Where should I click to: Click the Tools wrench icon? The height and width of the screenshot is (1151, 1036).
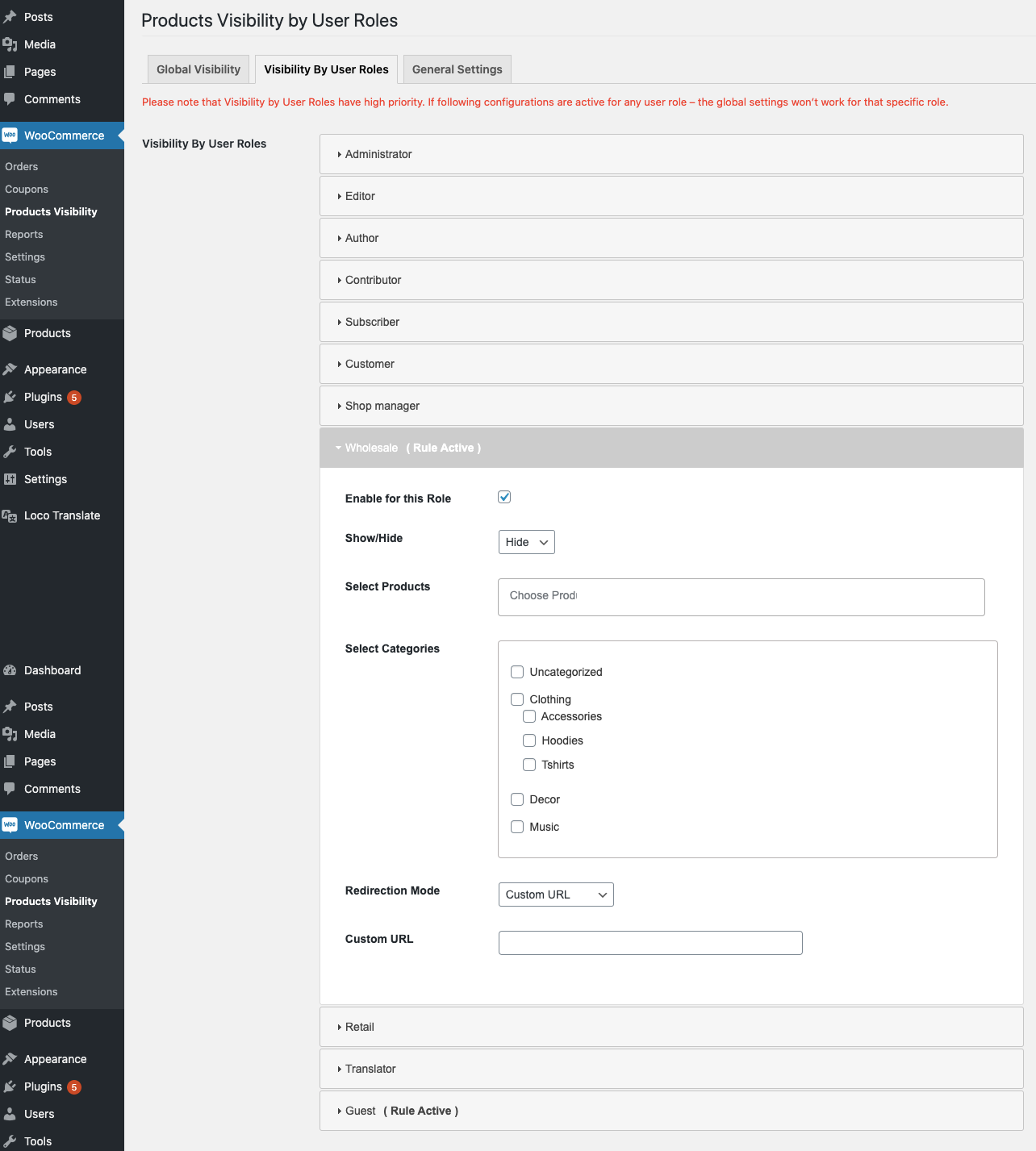point(11,452)
